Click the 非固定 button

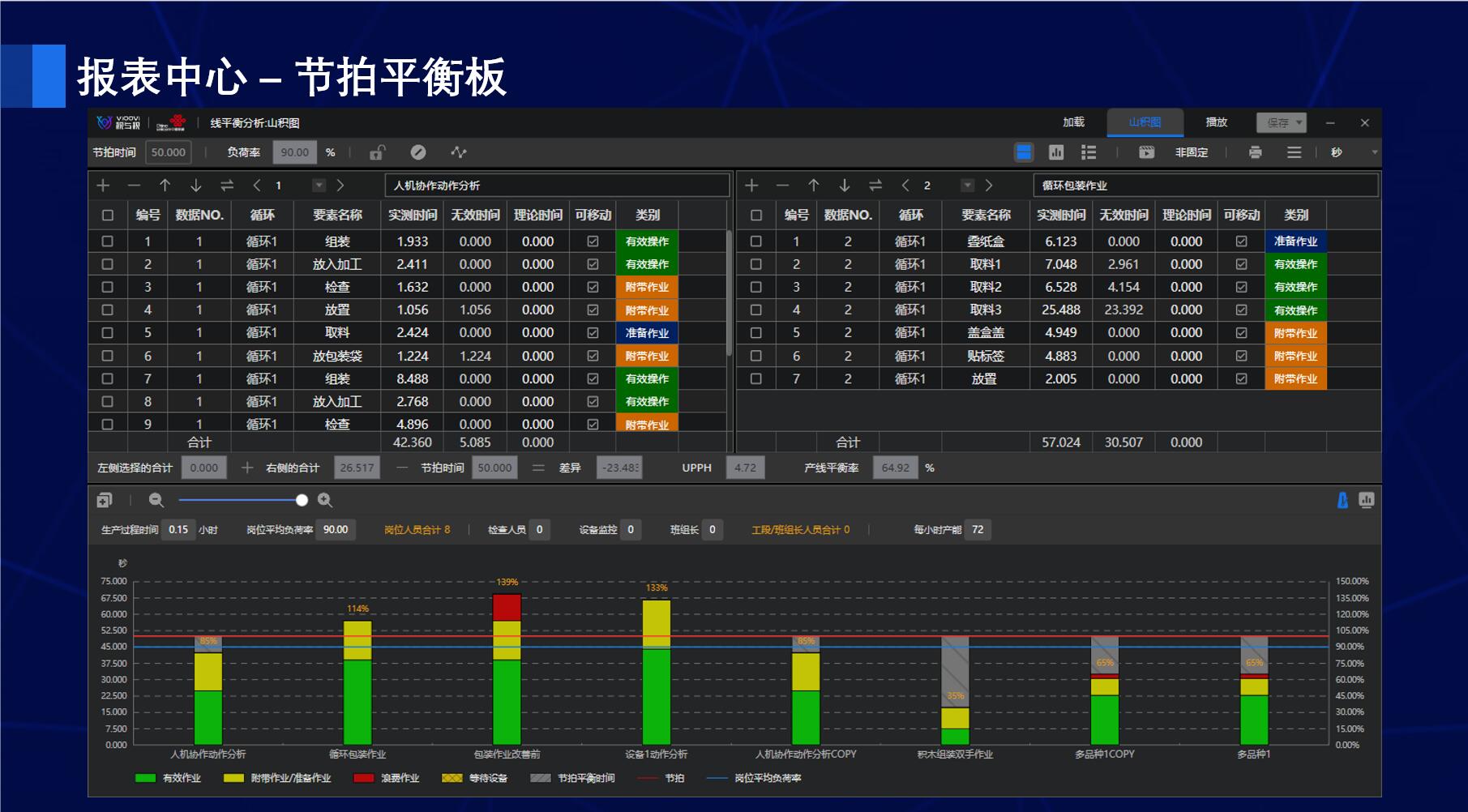click(x=1192, y=152)
